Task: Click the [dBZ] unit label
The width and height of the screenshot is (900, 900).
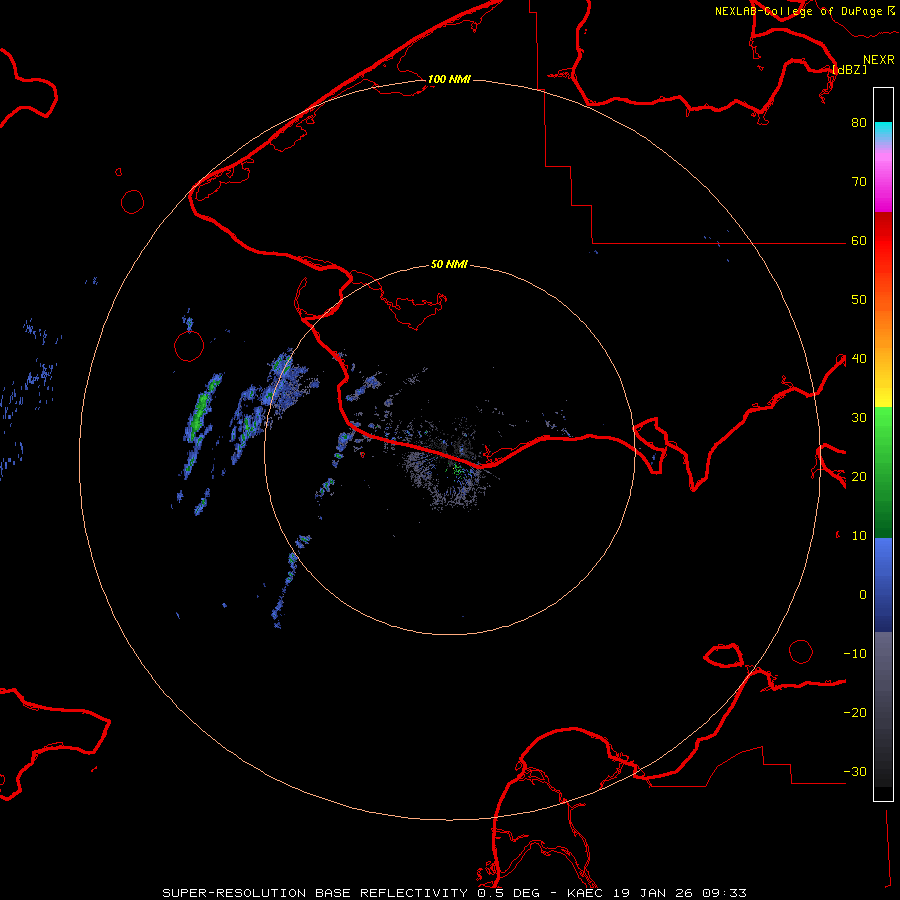Action: (x=849, y=69)
